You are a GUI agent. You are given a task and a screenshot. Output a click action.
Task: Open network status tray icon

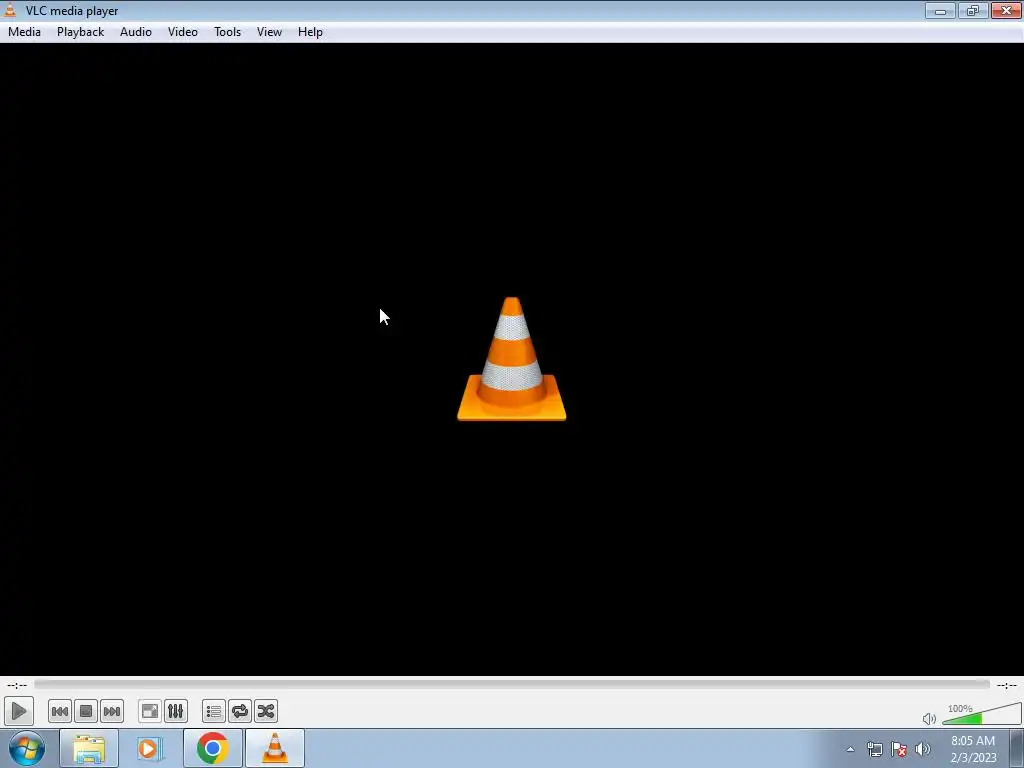click(x=874, y=749)
